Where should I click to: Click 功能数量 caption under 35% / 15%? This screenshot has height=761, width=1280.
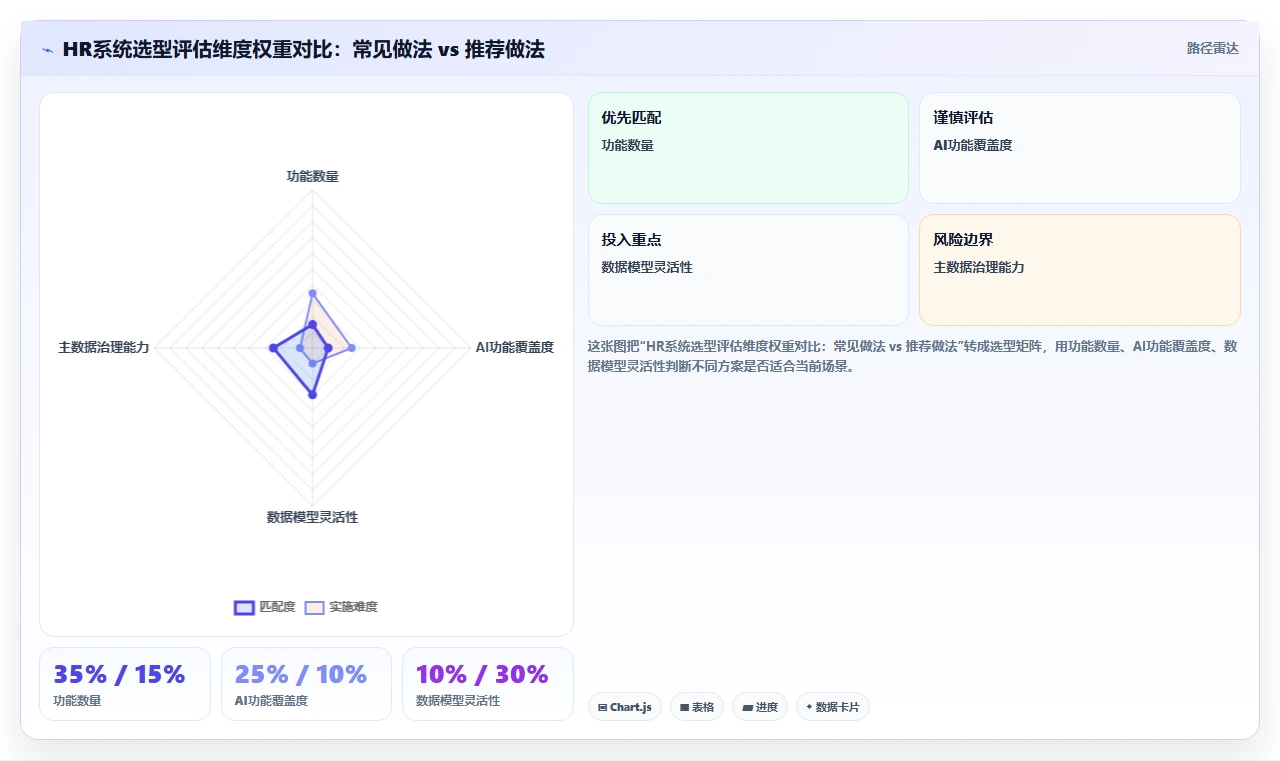coord(77,701)
